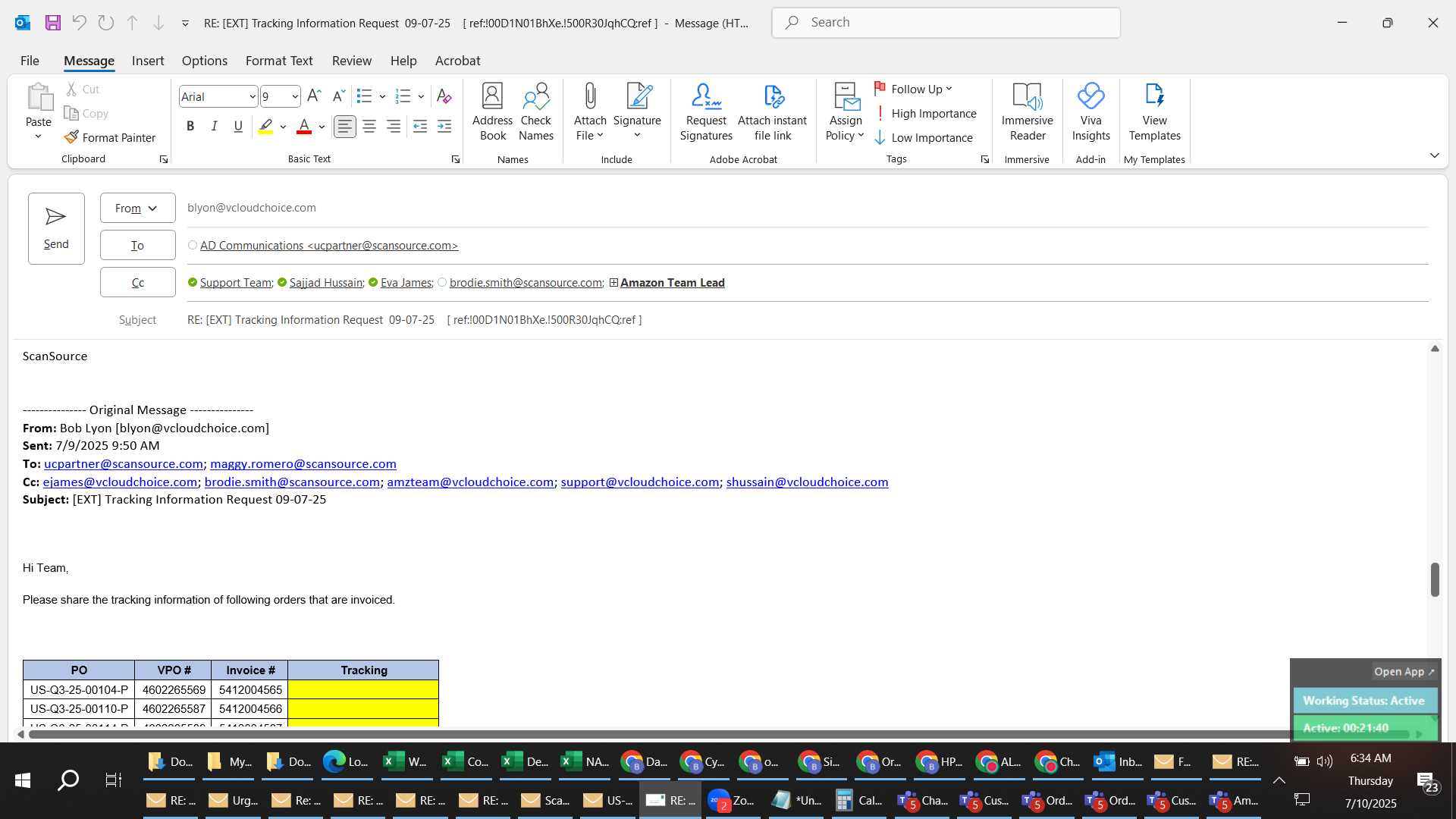Click the Redo arrow in title bar

point(106,23)
